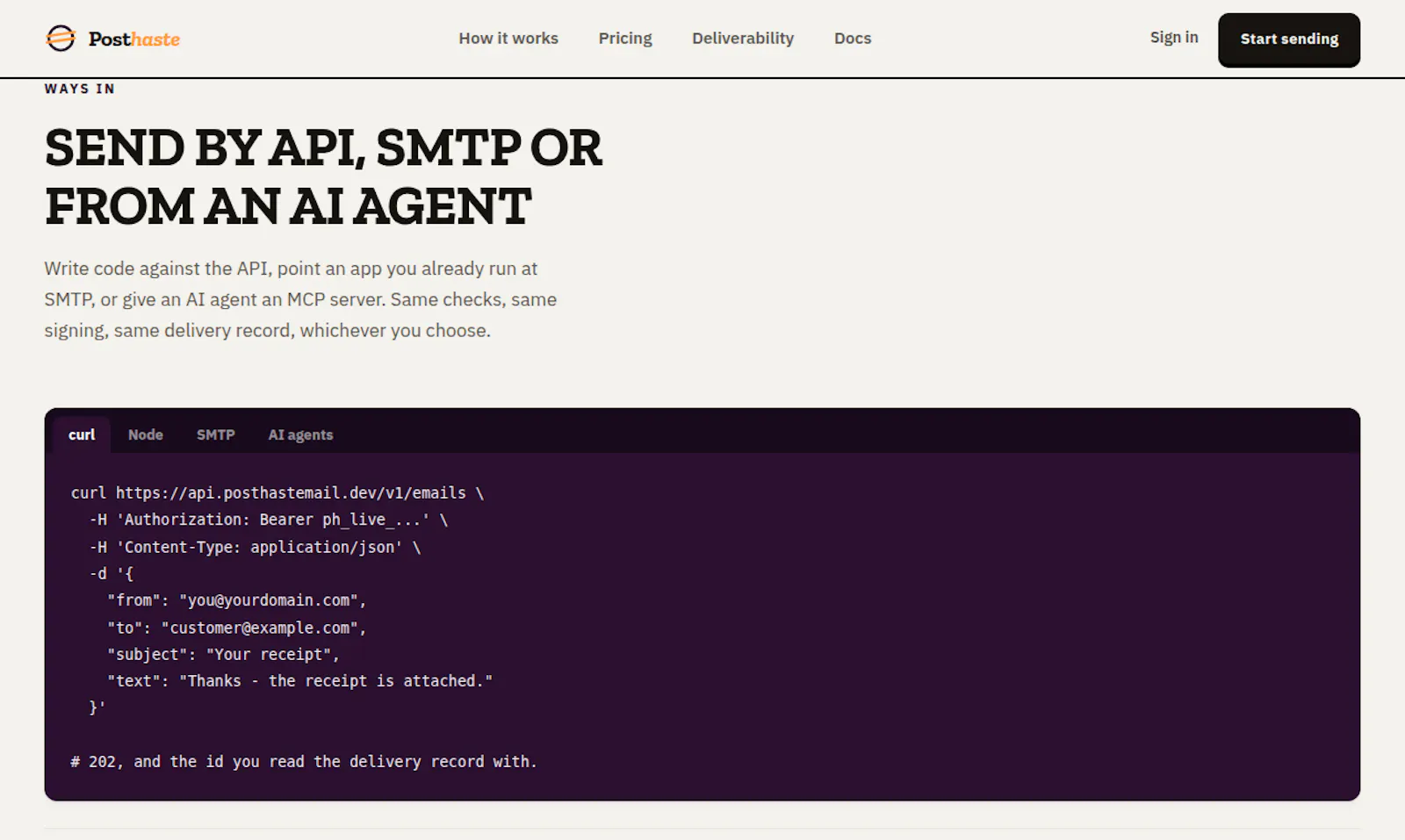Click the Posthaste globe logo icon
This screenshot has width=1405, height=840.
tap(61, 39)
